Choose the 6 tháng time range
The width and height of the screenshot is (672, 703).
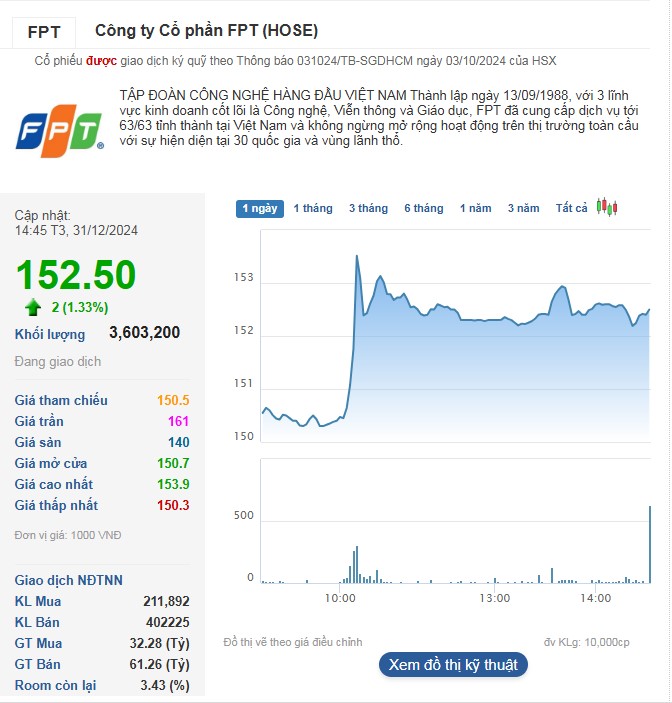423,208
